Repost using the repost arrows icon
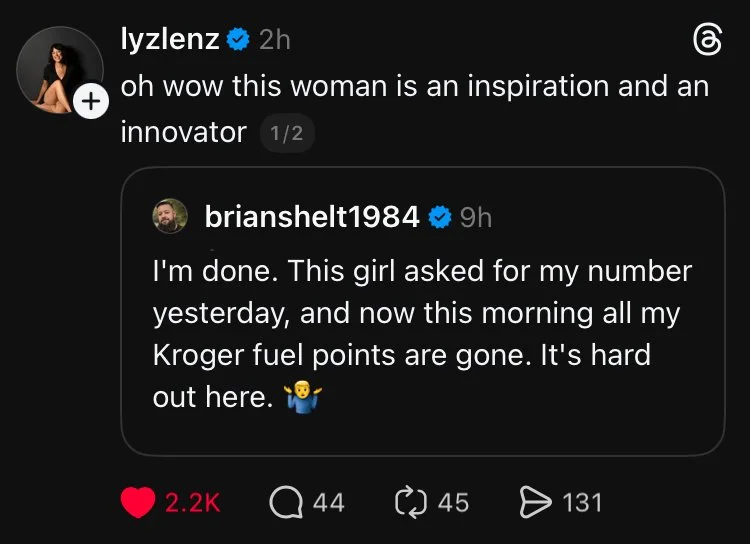 tap(411, 502)
